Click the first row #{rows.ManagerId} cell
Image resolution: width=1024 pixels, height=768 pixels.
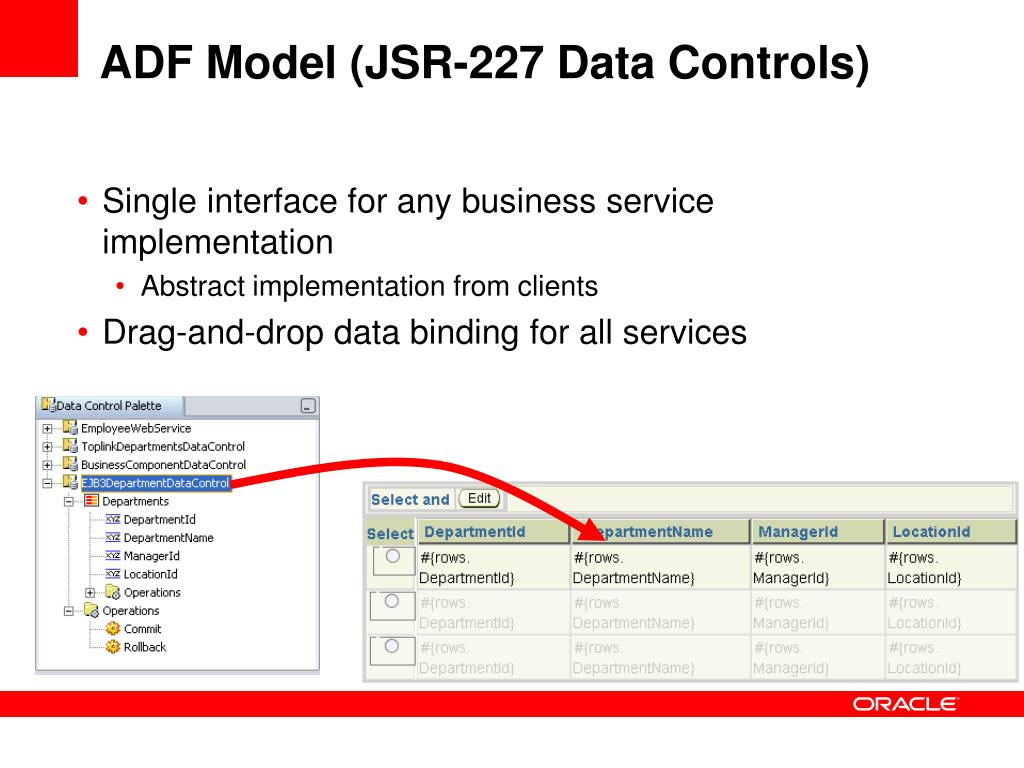click(x=818, y=568)
